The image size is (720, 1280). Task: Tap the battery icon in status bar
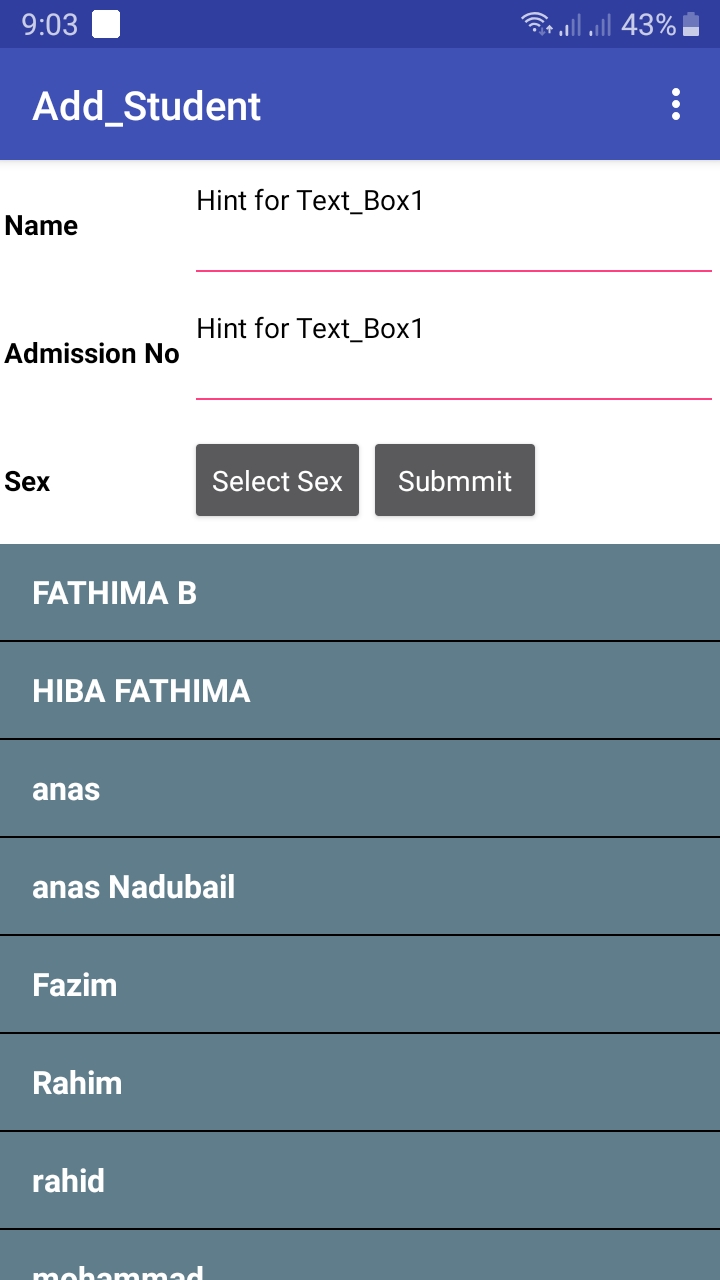click(691, 24)
